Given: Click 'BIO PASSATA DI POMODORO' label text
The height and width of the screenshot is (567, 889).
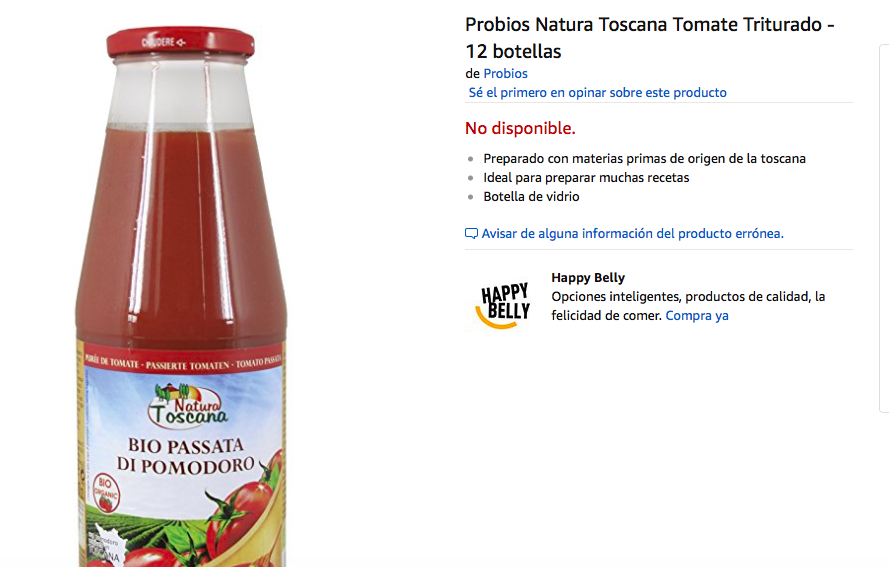Looking at the screenshot, I should point(185,455).
